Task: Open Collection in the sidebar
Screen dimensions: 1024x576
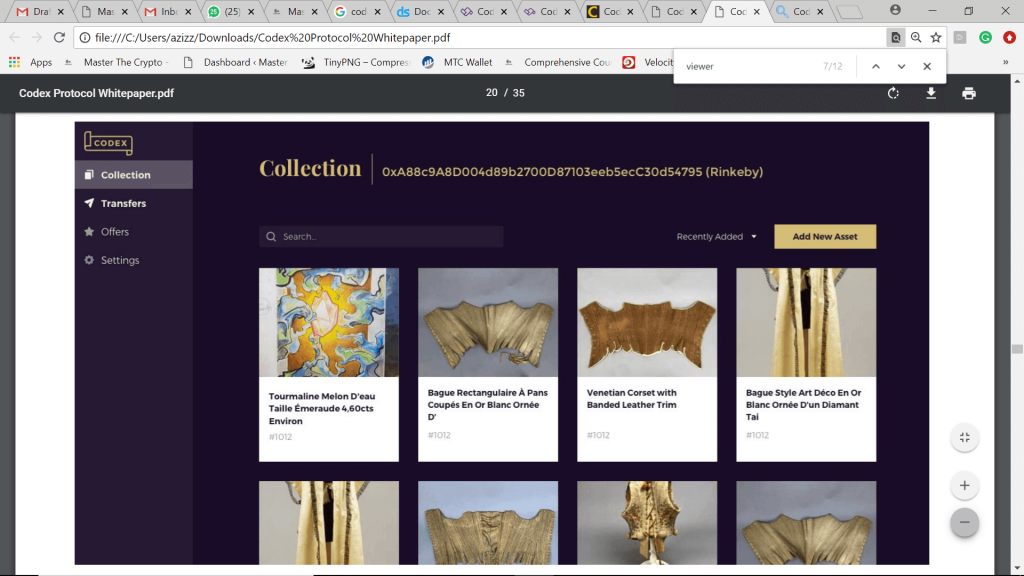Action: (134, 175)
